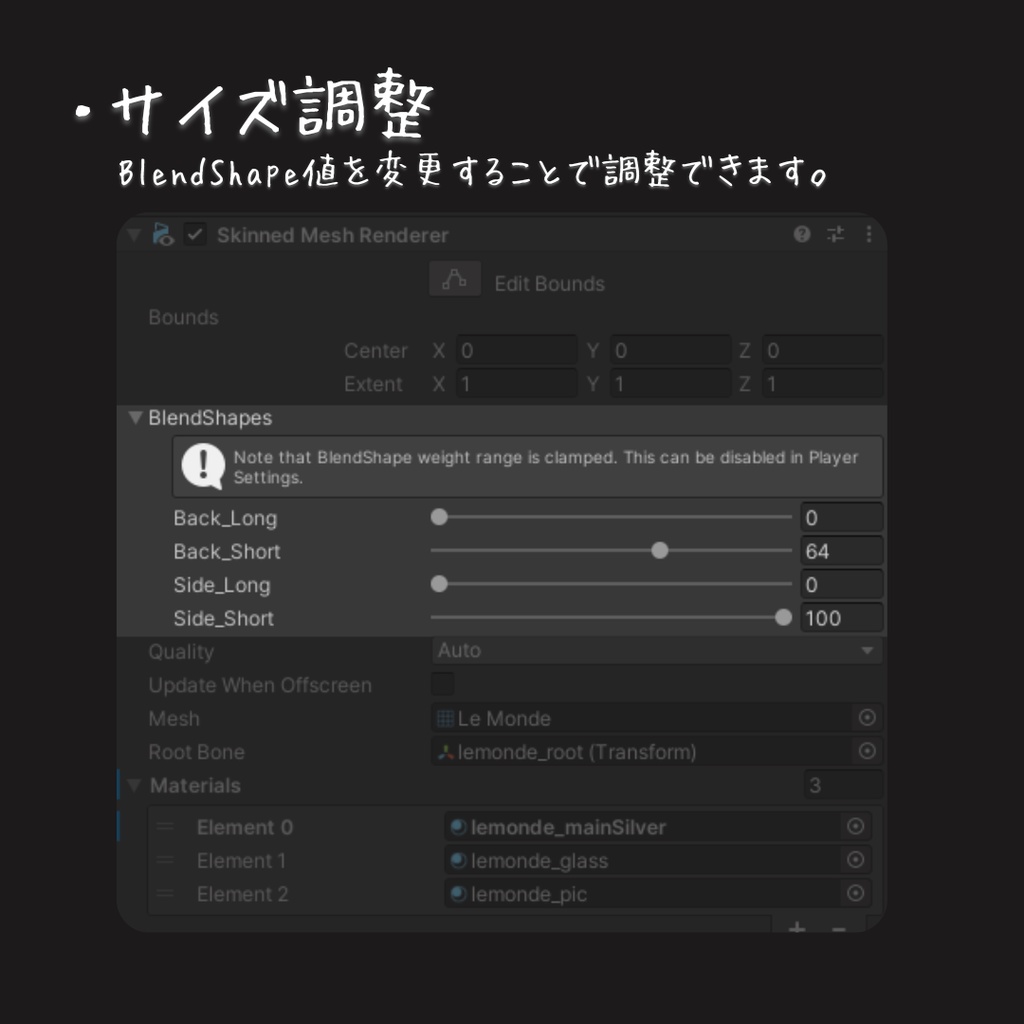Open the Quality dropdown set to Auto
Screen dimensions: 1024x1024
(x=655, y=651)
